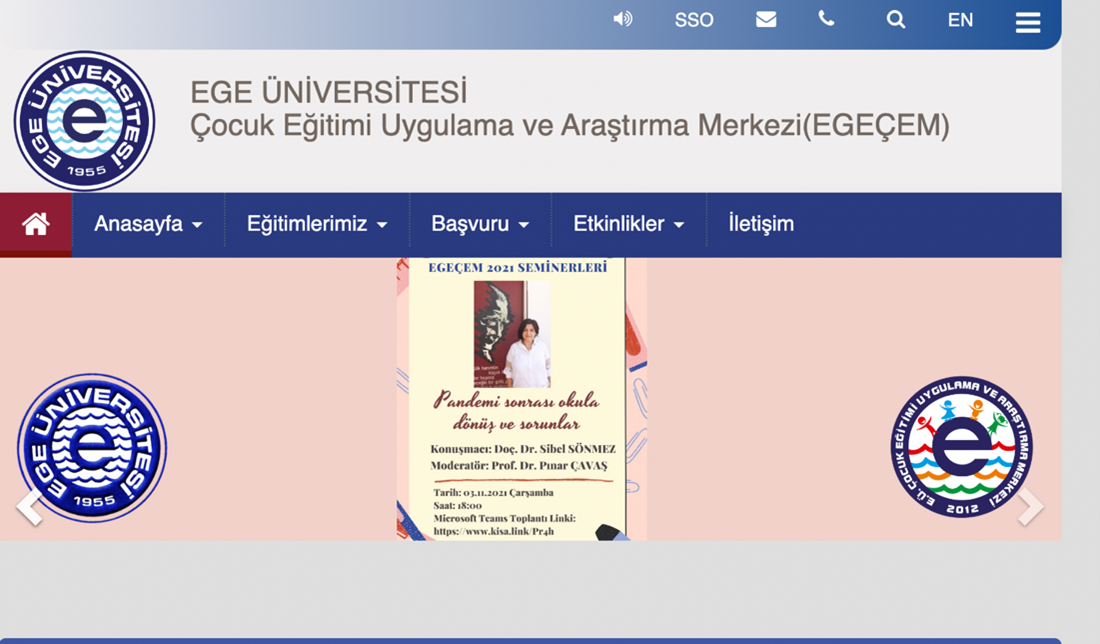
Task: Expand the Eğitimlerimiz dropdown menu
Action: (x=317, y=224)
